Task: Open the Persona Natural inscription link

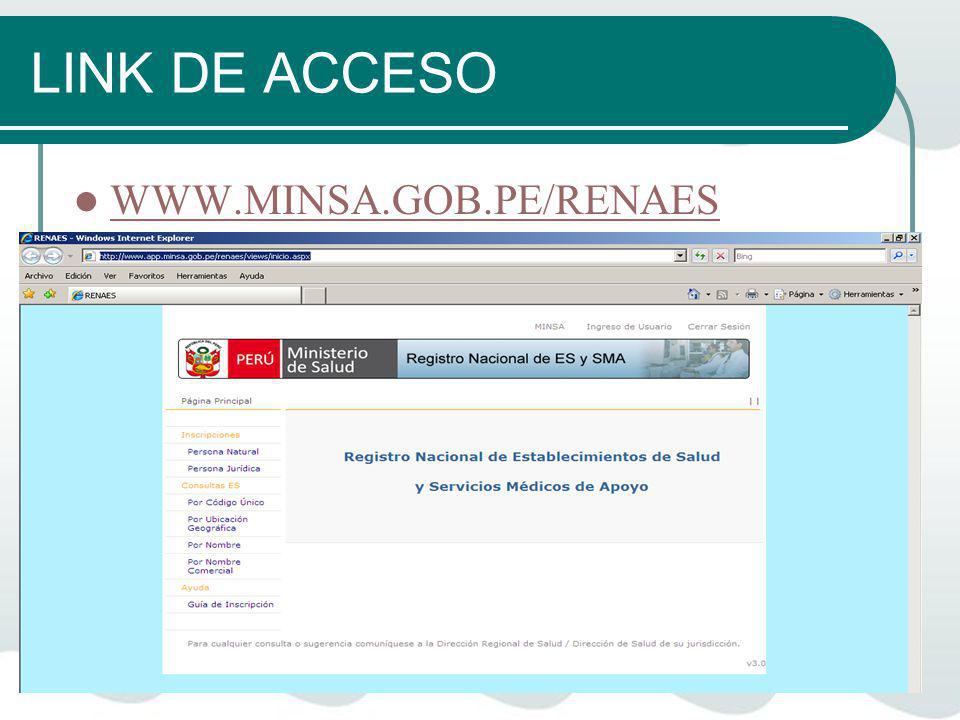Action: (223, 452)
